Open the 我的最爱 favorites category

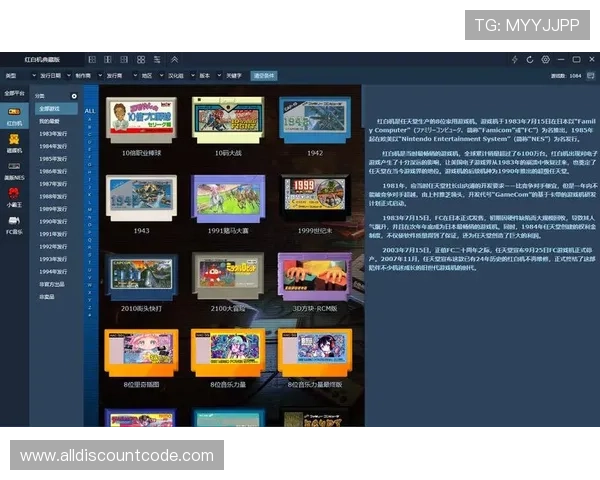click(49, 121)
